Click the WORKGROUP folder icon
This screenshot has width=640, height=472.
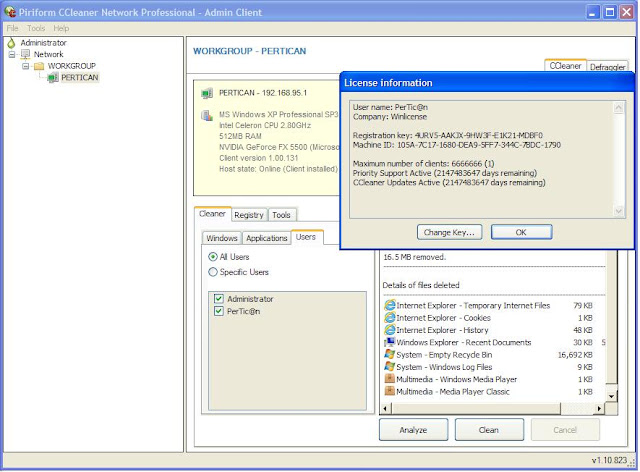pos(39,66)
